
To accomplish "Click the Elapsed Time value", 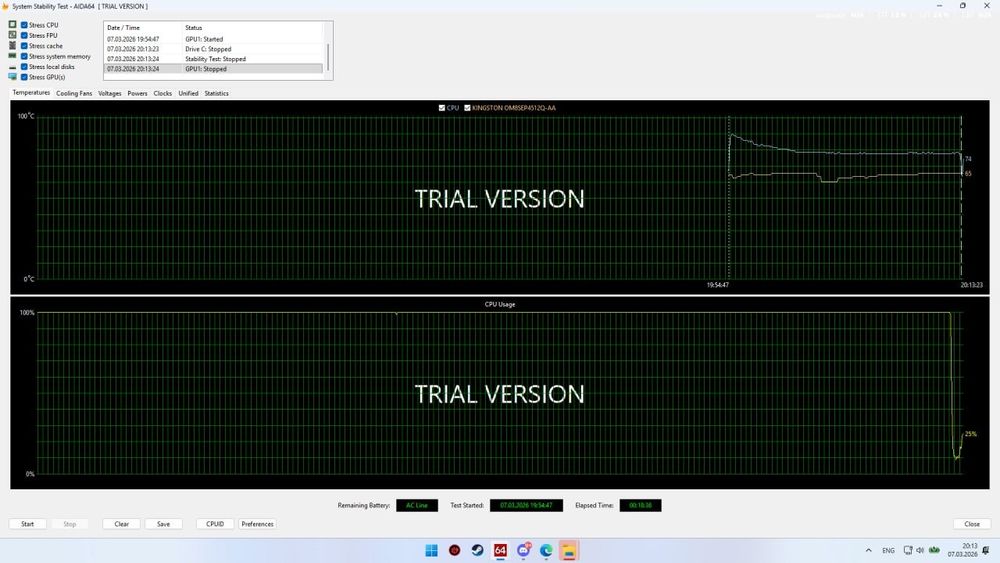I will click(x=640, y=505).
